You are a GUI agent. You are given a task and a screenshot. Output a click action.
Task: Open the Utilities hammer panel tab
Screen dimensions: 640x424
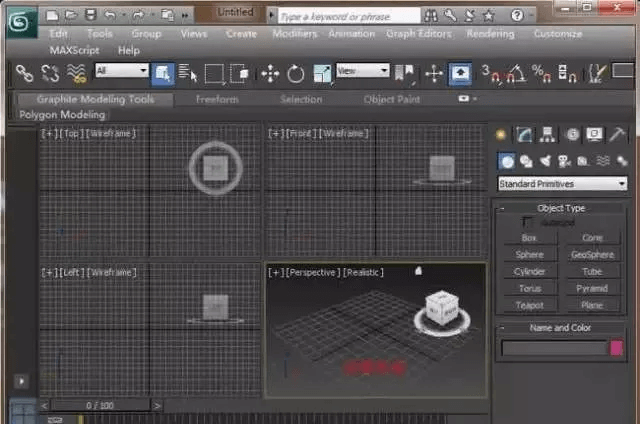(x=618, y=134)
